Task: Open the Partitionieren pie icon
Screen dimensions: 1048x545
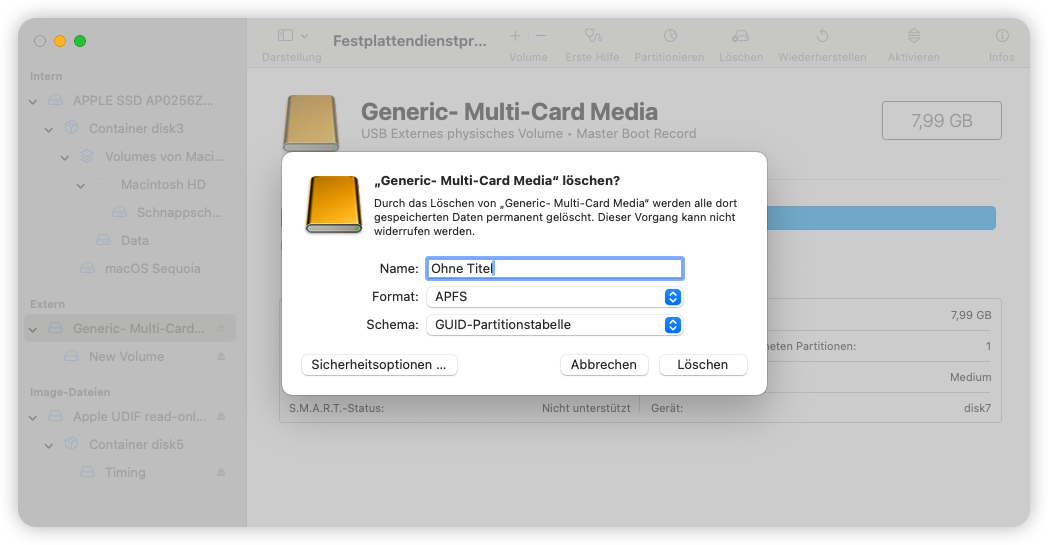Action: point(670,35)
